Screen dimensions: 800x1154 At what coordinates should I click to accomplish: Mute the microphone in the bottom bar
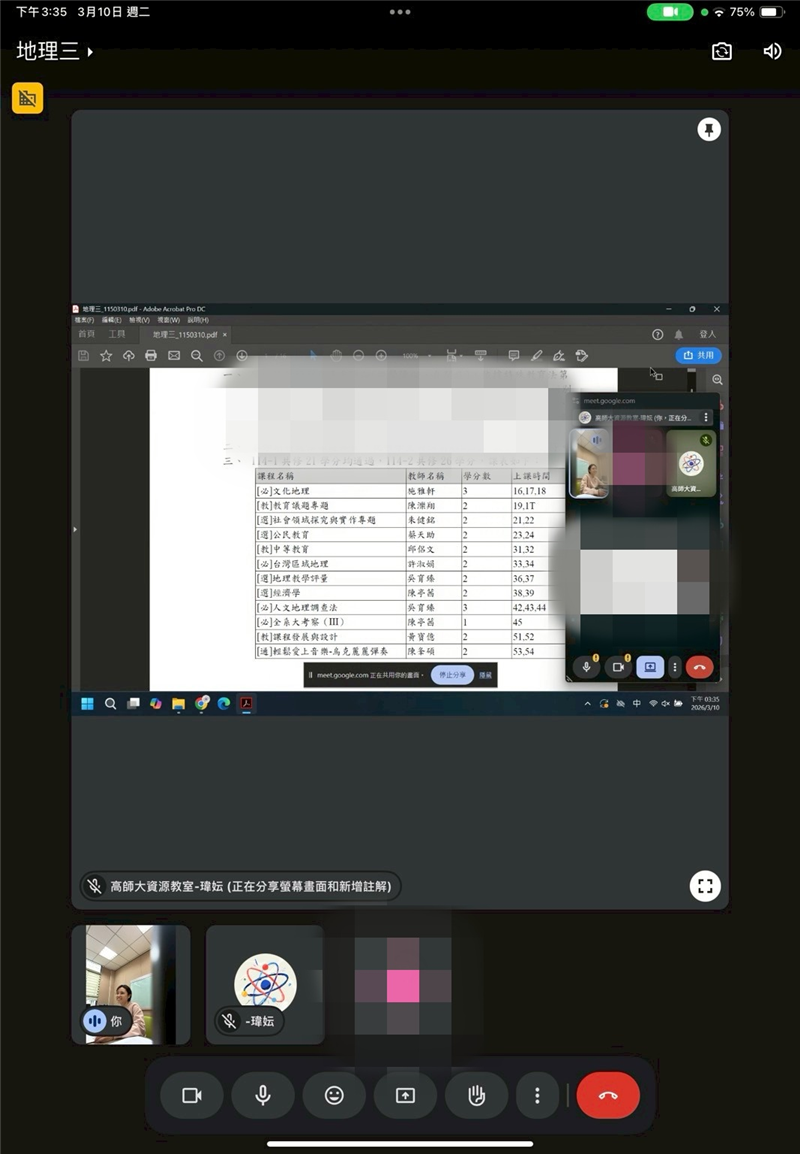pyautogui.click(x=263, y=1095)
